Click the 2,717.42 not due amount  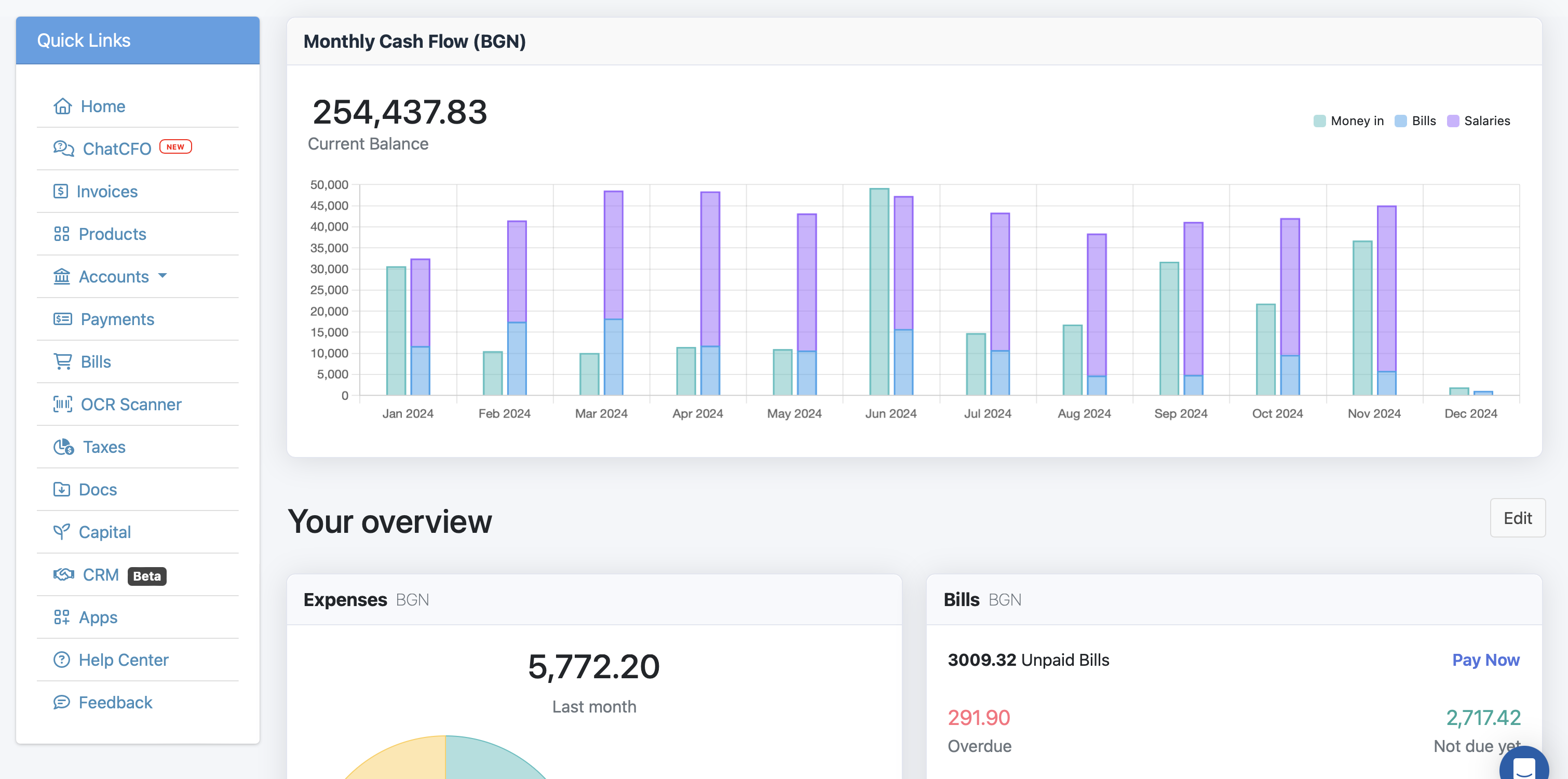pyautogui.click(x=1483, y=718)
